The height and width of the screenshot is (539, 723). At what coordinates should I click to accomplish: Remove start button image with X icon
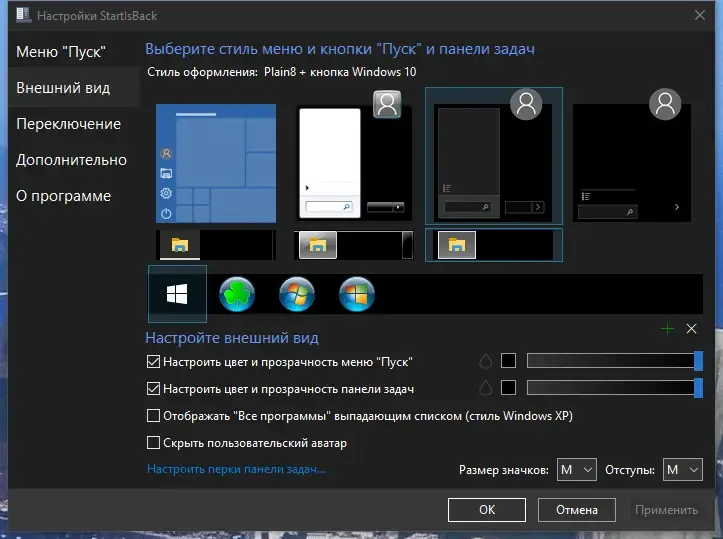691,329
